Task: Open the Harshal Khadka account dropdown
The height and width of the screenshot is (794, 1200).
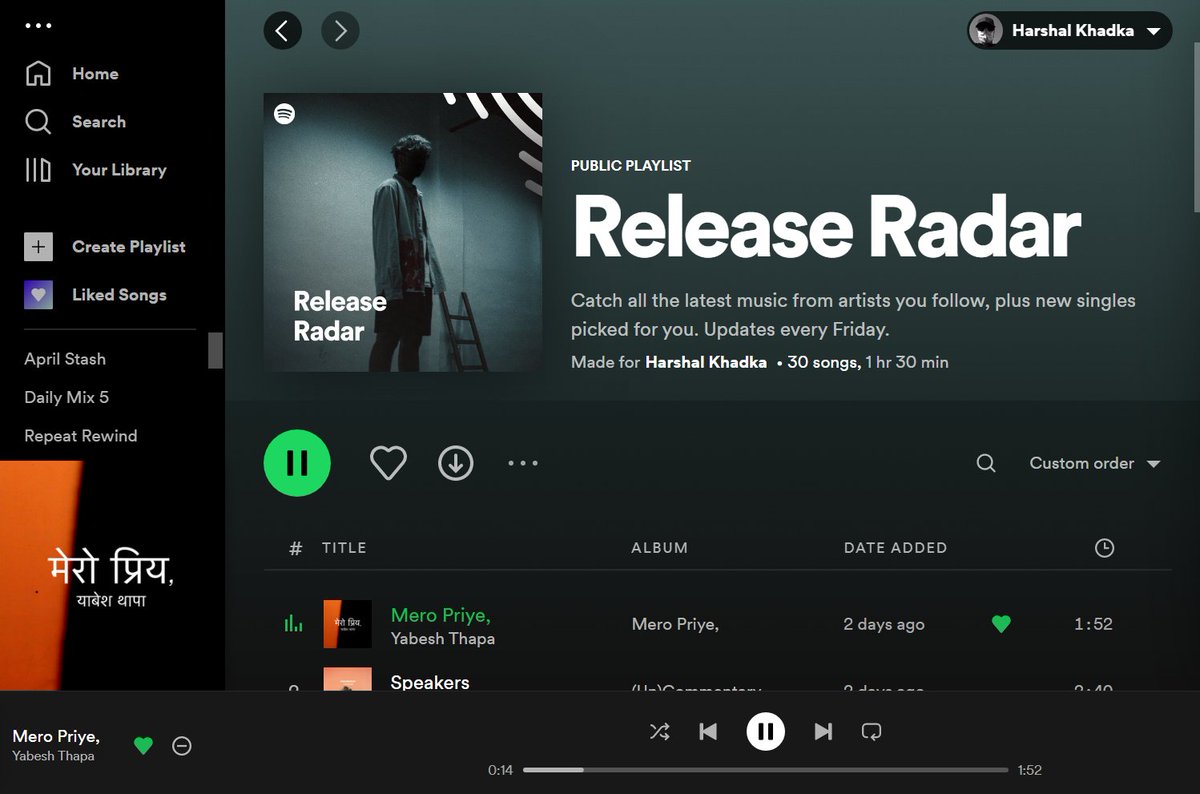Action: point(1070,31)
